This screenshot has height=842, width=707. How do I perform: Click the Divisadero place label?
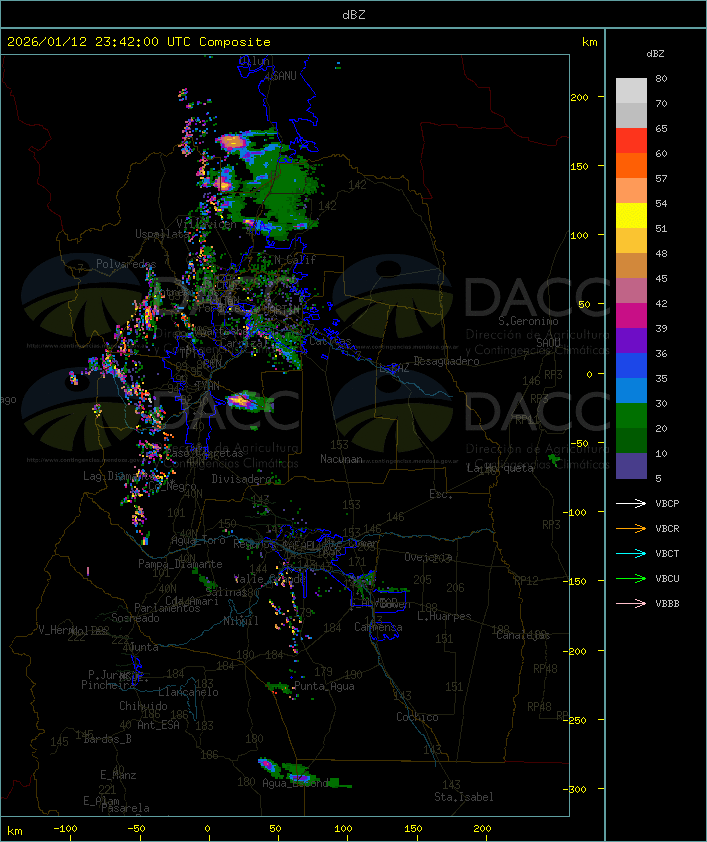point(241,478)
